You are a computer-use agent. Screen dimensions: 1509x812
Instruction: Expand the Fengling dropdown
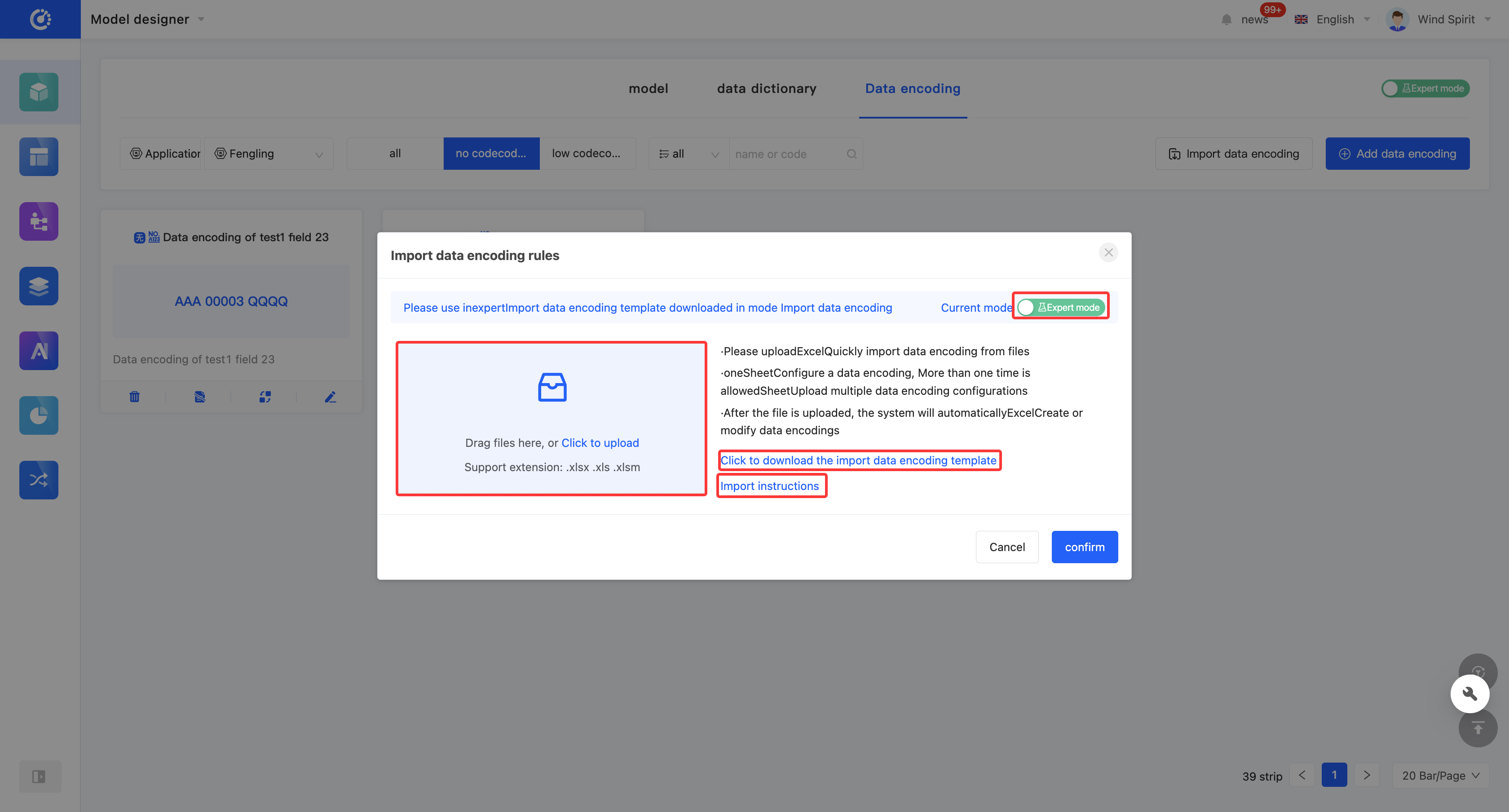click(269, 154)
